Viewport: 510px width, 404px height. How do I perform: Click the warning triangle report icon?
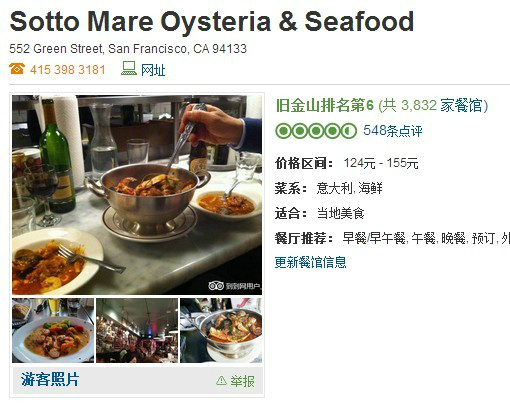tap(221, 380)
